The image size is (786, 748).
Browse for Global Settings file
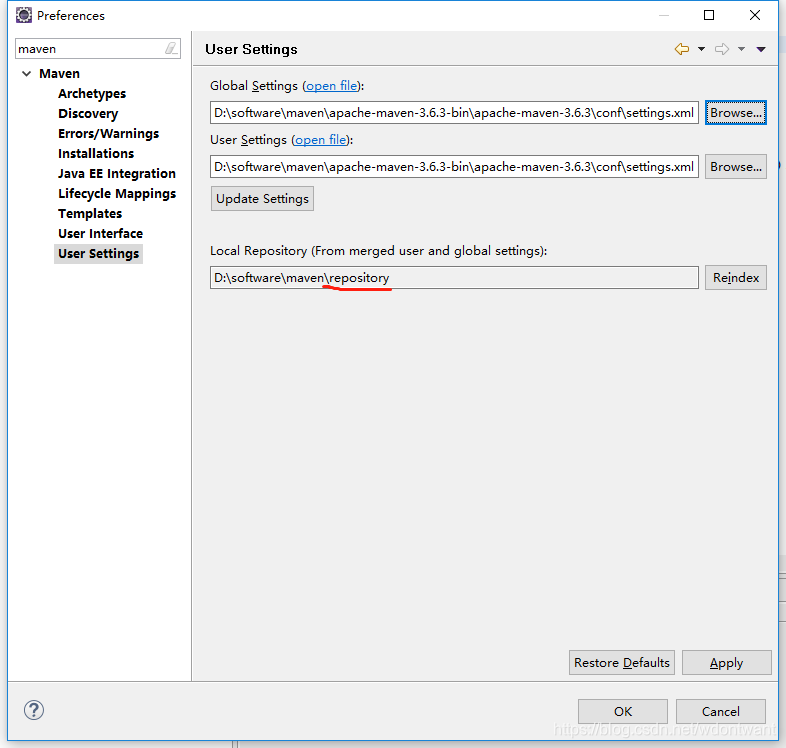pyautogui.click(x=735, y=113)
